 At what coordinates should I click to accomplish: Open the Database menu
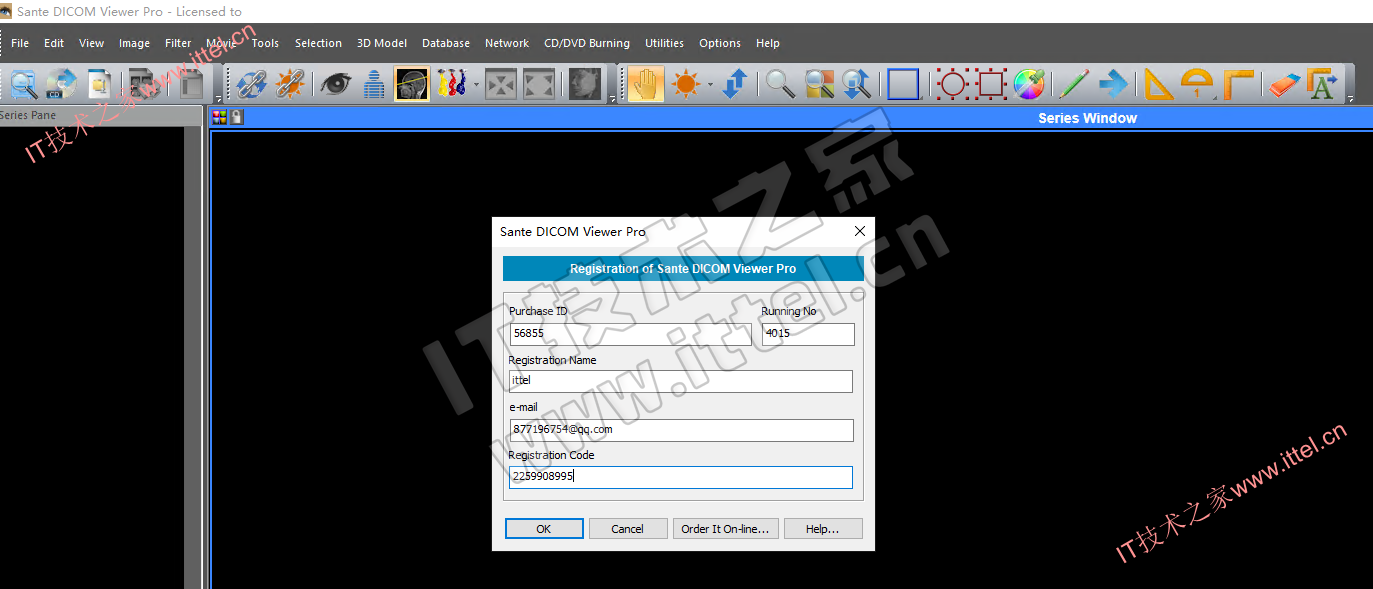(x=446, y=43)
